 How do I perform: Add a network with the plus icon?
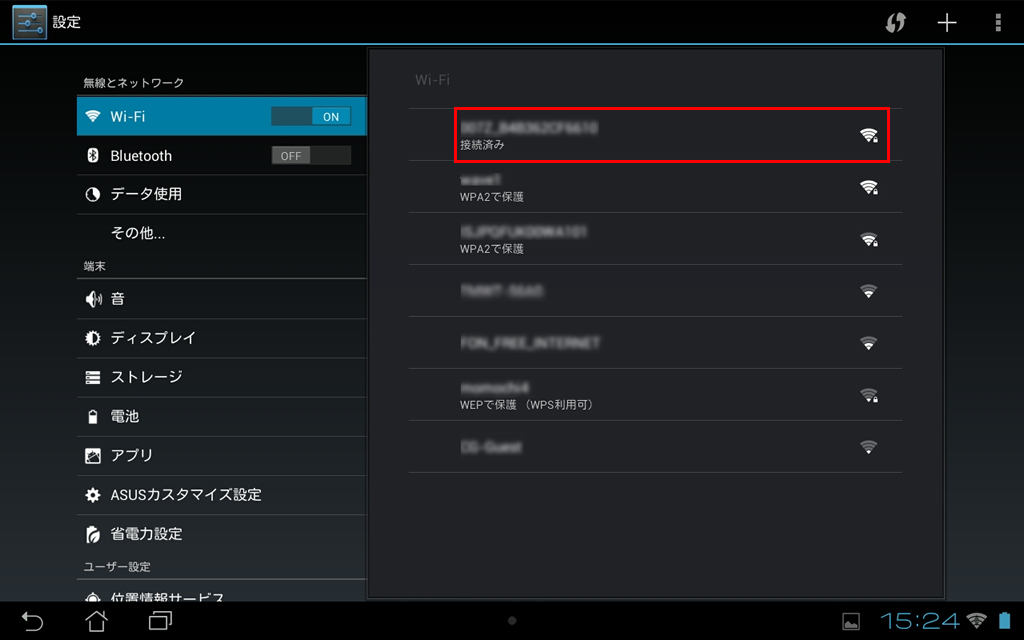[947, 23]
